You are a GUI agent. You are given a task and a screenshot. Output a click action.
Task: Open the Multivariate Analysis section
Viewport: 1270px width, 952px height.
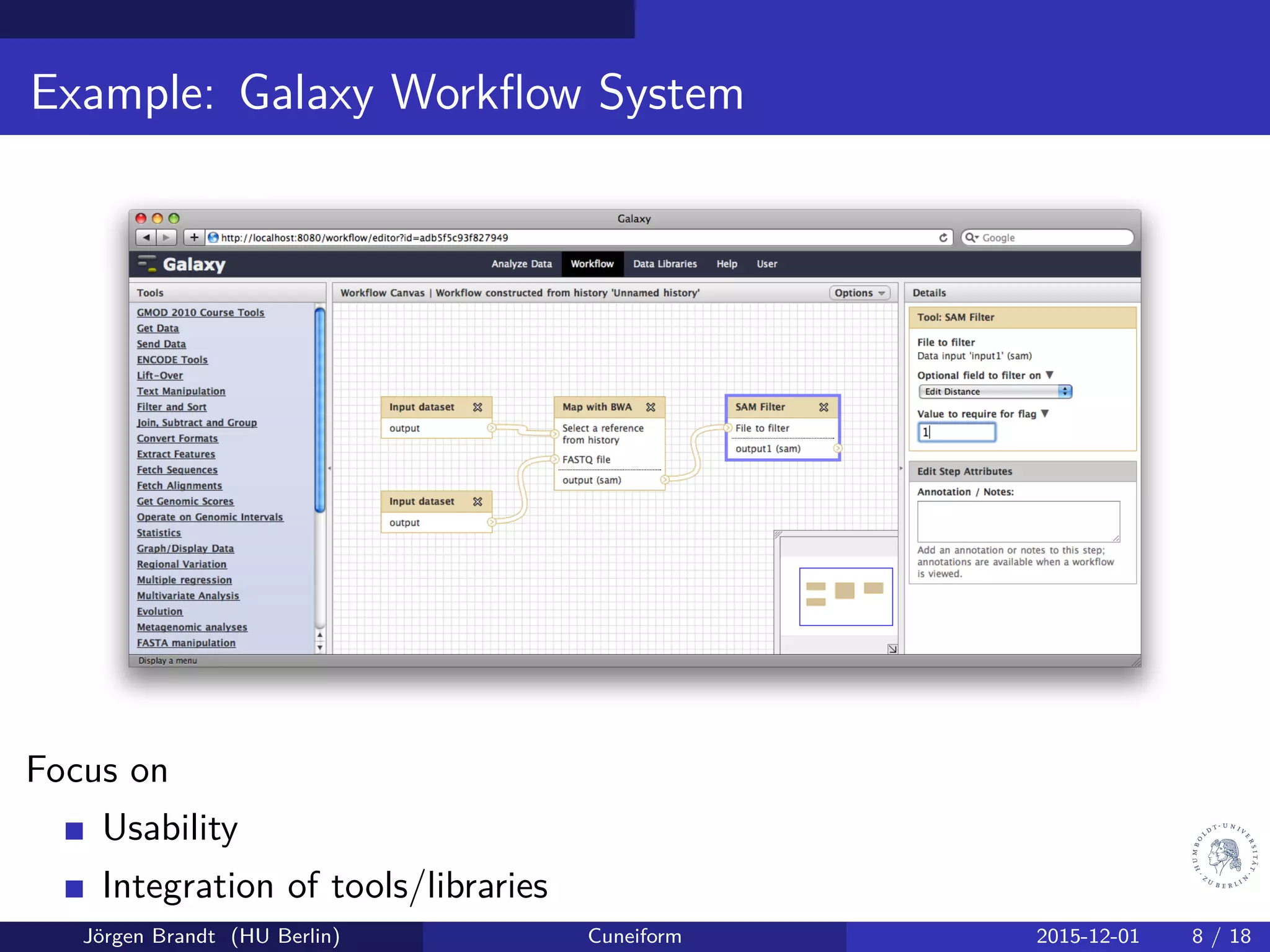pyautogui.click(x=188, y=596)
